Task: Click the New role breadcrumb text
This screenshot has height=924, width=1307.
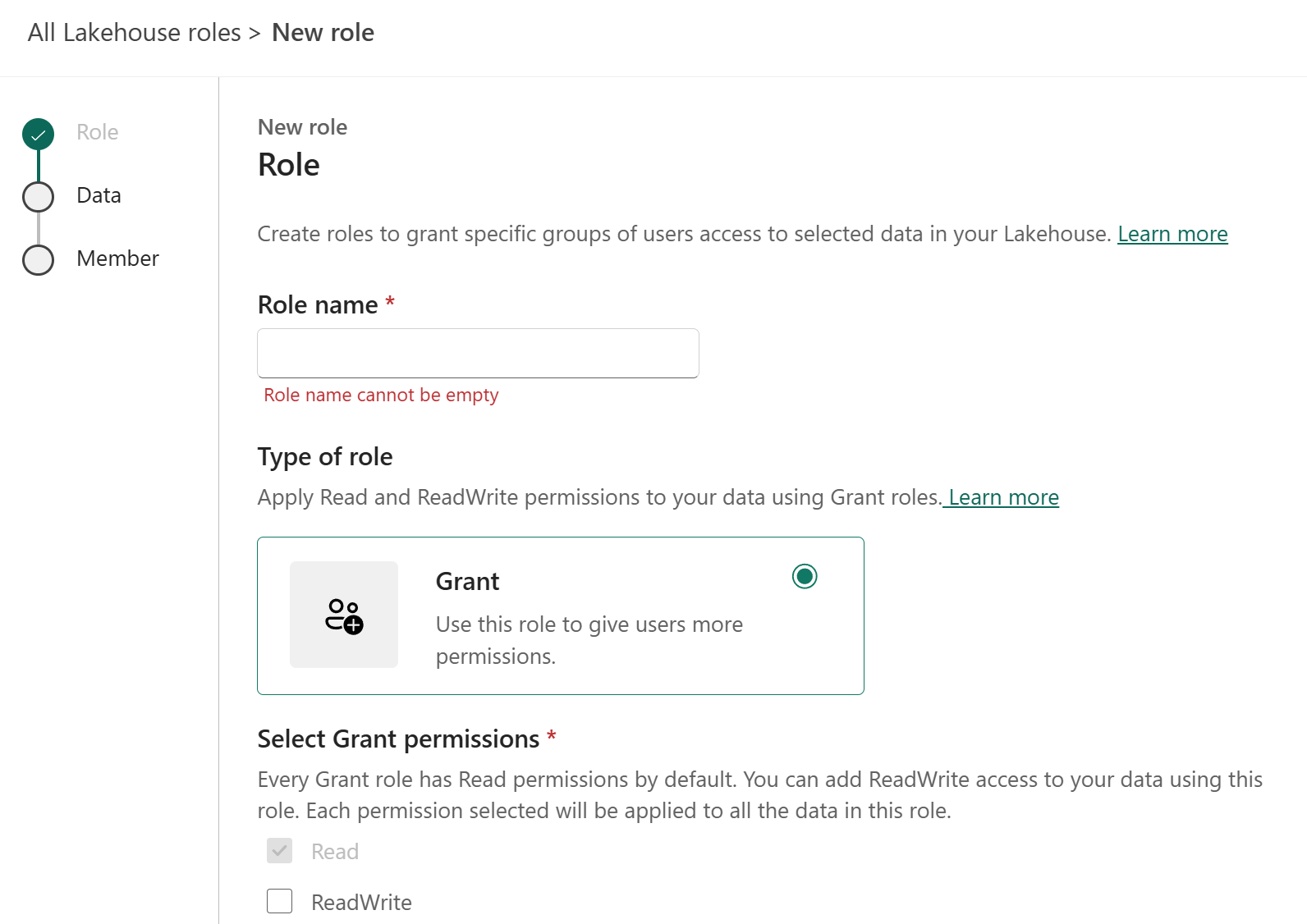Action: [323, 33]
